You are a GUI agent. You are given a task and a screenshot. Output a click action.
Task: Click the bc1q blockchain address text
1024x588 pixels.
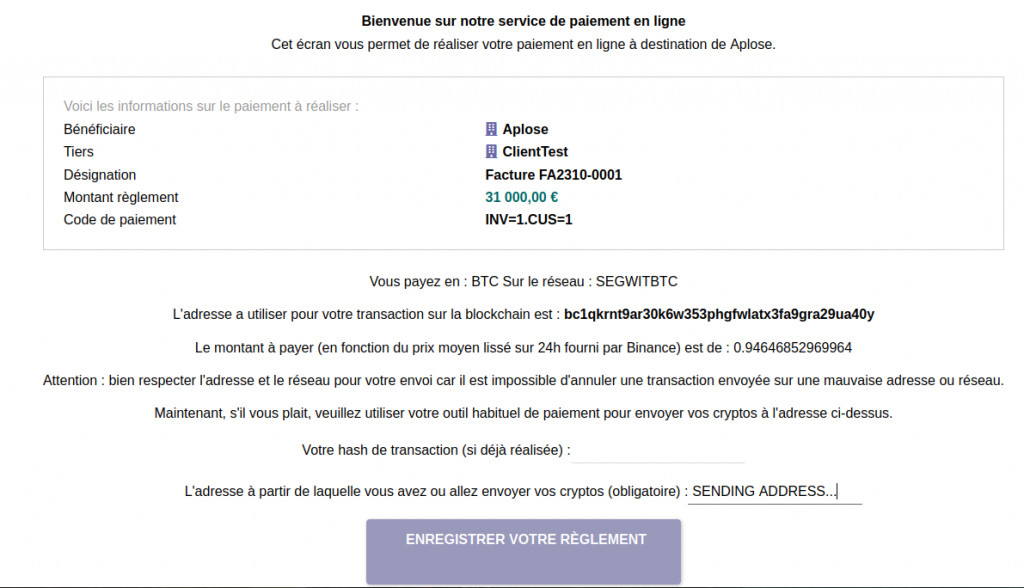[719, 314]
